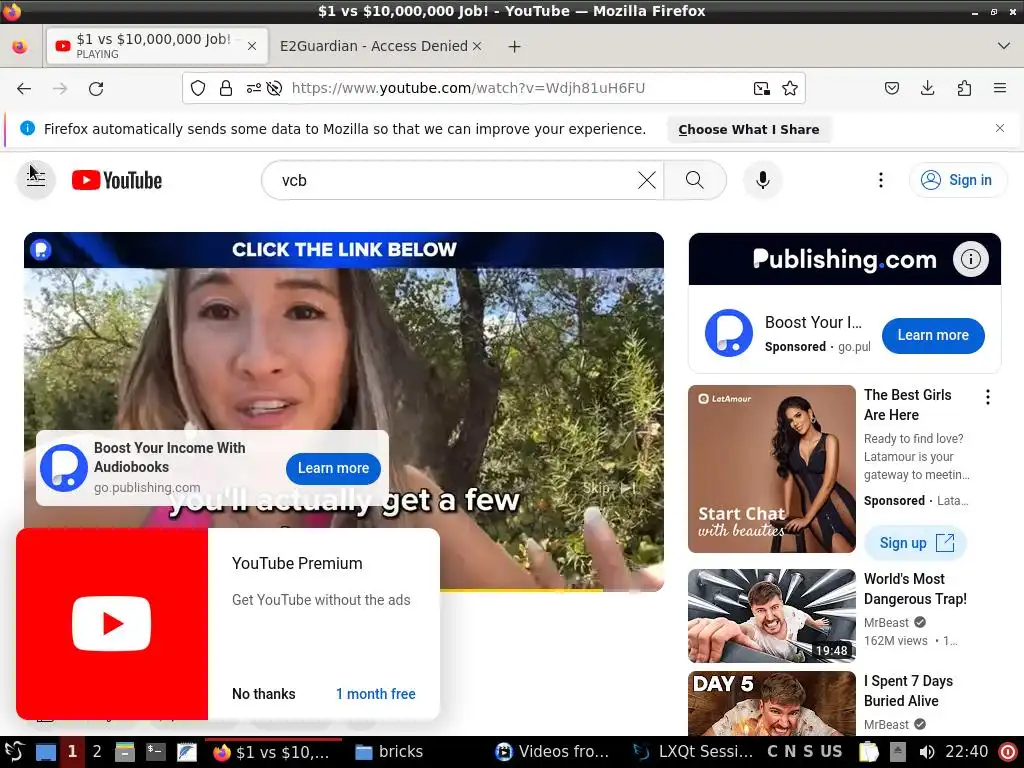
Task: Close the E2Guardian - Access Denied tab
Action: [x=477, y=46]
